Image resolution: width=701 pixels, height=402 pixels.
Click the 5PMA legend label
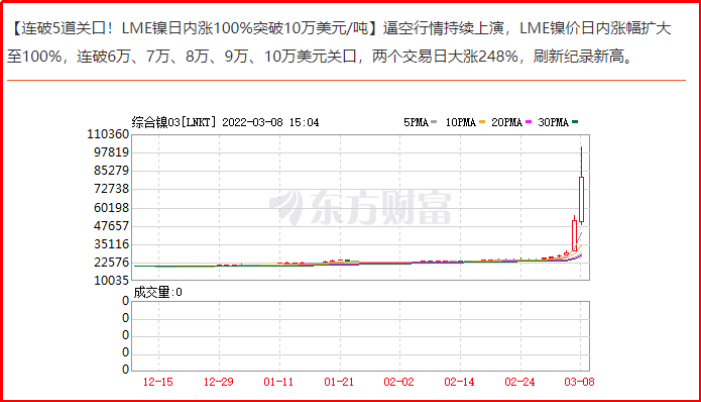[x=416, y=122]
